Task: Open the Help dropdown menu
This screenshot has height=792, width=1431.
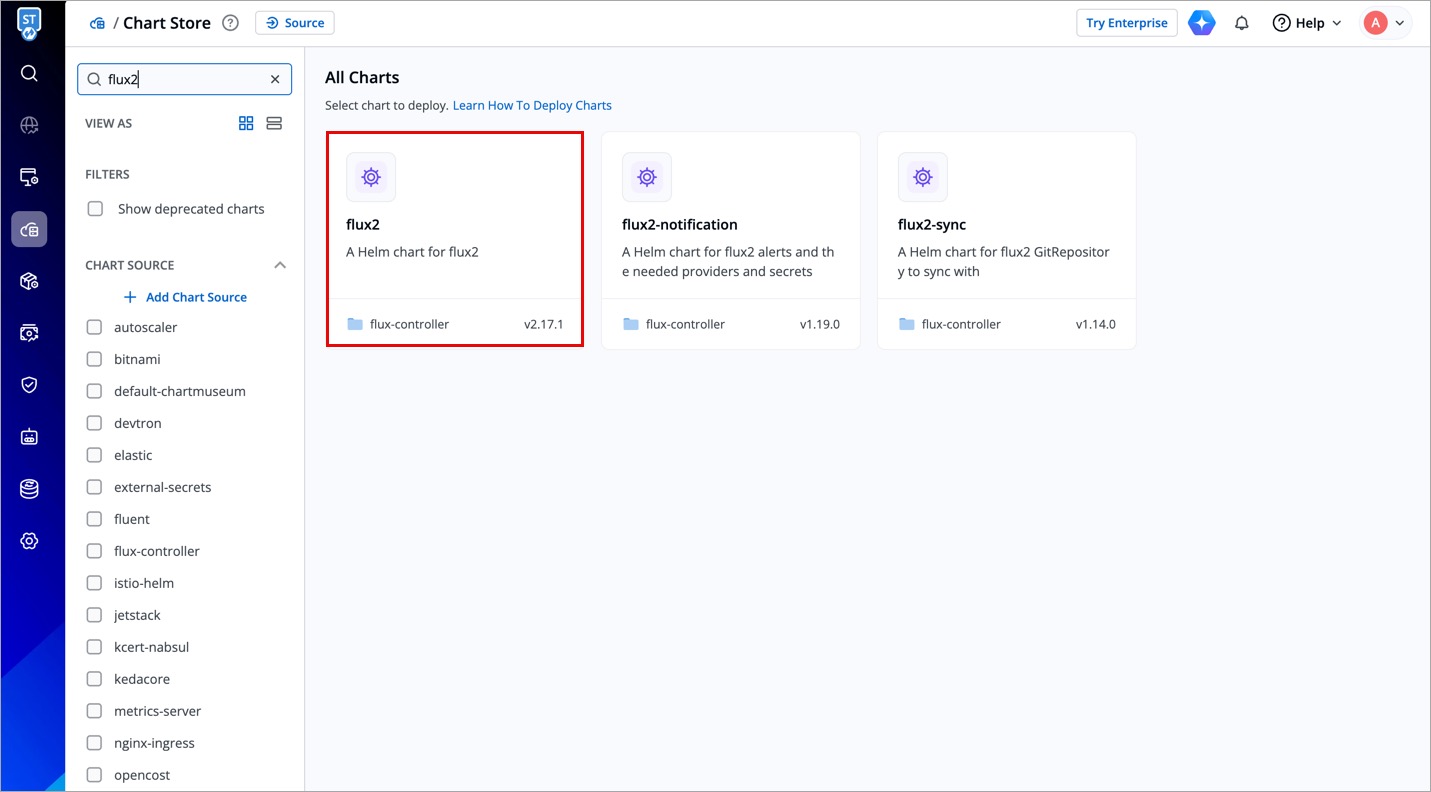Action: [1306, 23]
